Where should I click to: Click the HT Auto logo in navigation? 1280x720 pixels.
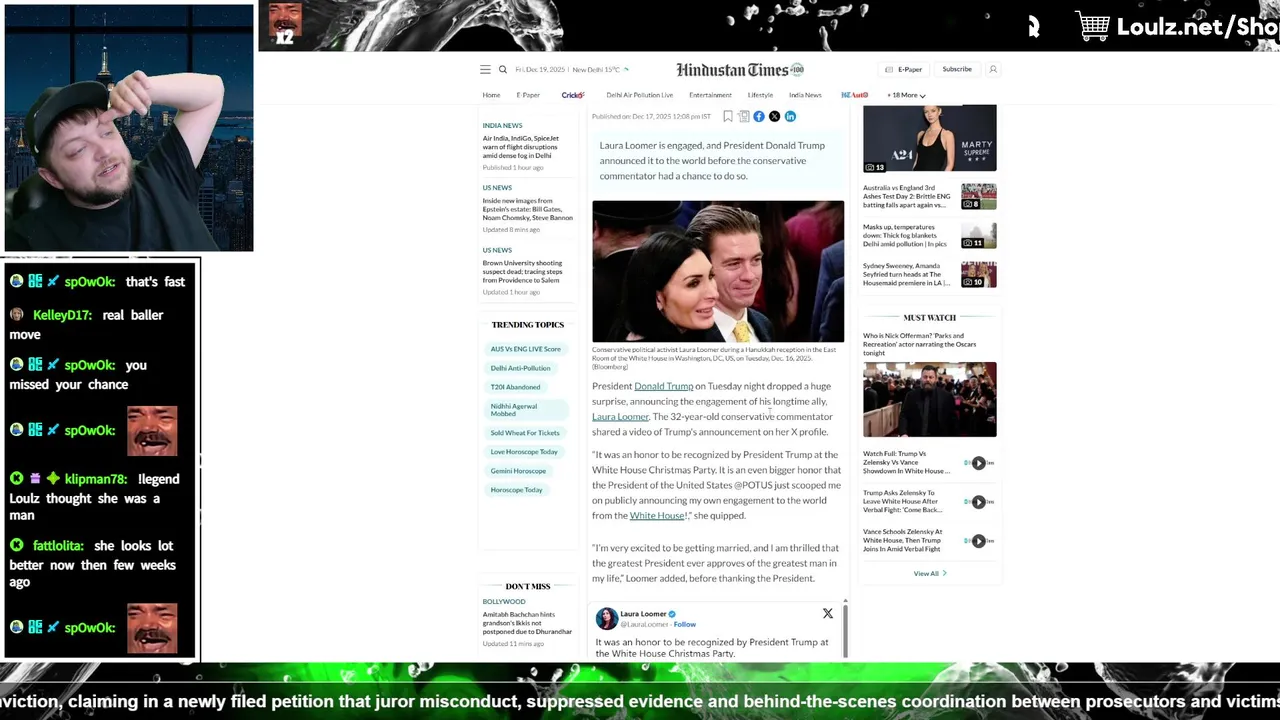coord(854,95)
